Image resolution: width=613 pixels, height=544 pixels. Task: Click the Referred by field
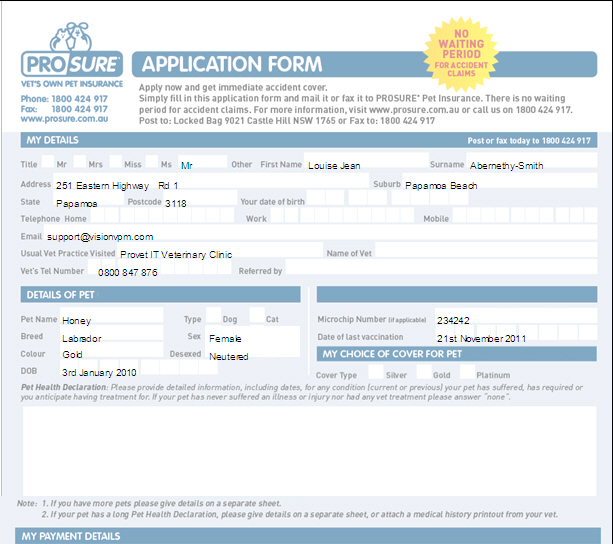pyautogui.click(x=441, y=267)
